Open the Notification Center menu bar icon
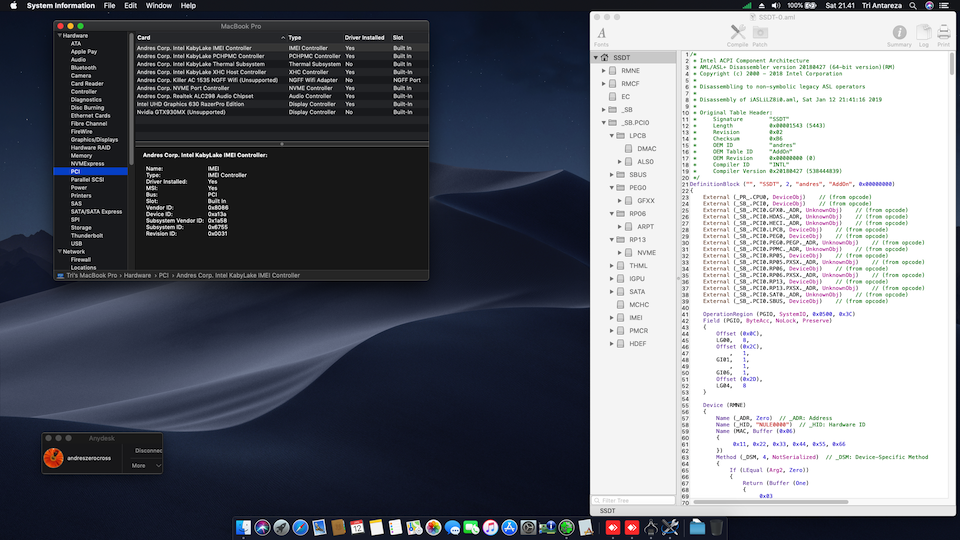 tap(943, 6)
